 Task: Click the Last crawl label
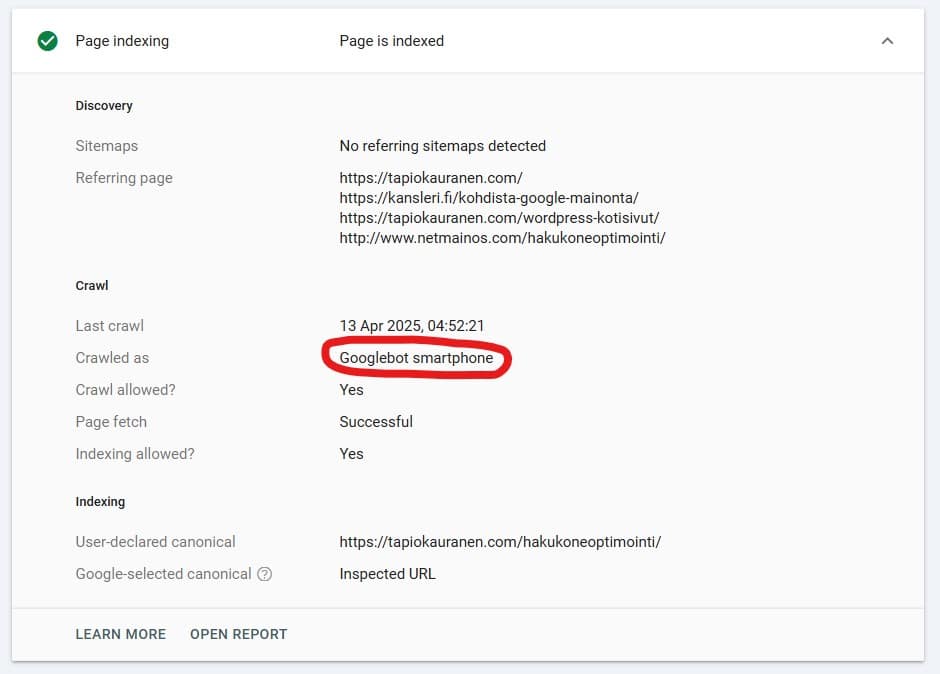point(110,326)
